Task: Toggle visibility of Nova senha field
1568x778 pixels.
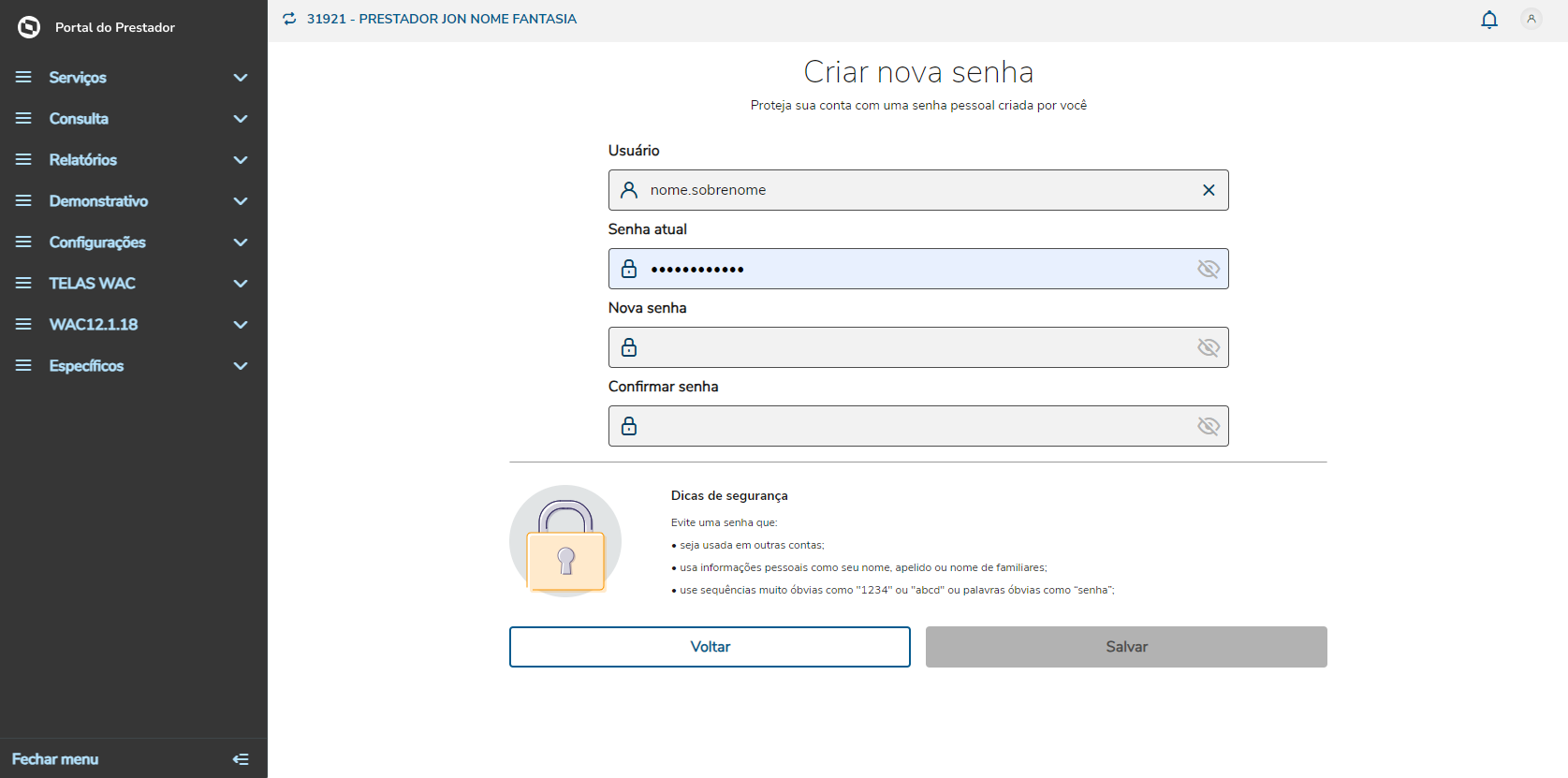Action: pos(1209,347)
